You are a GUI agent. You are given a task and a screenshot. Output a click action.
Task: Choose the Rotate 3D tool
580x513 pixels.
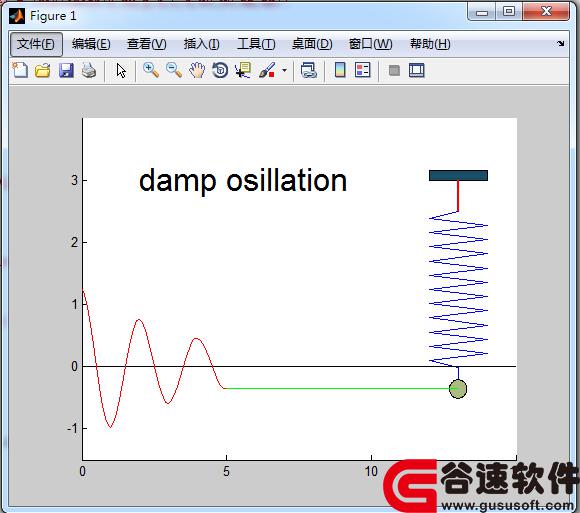pyautogui.click(x=220, y=70)
